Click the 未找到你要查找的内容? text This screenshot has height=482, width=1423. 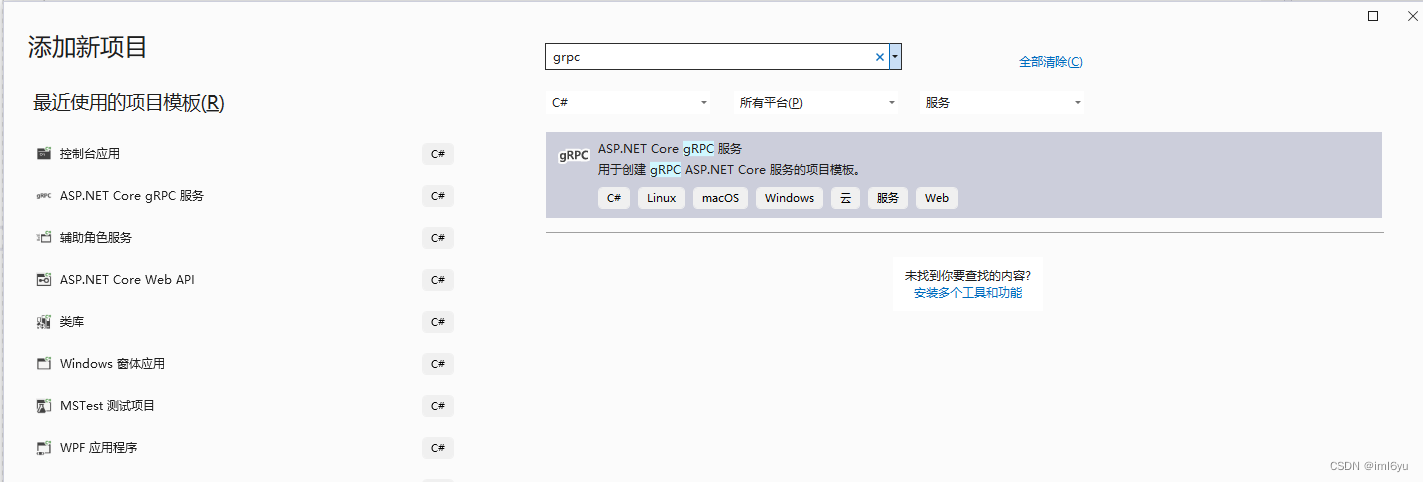point(968,275)
